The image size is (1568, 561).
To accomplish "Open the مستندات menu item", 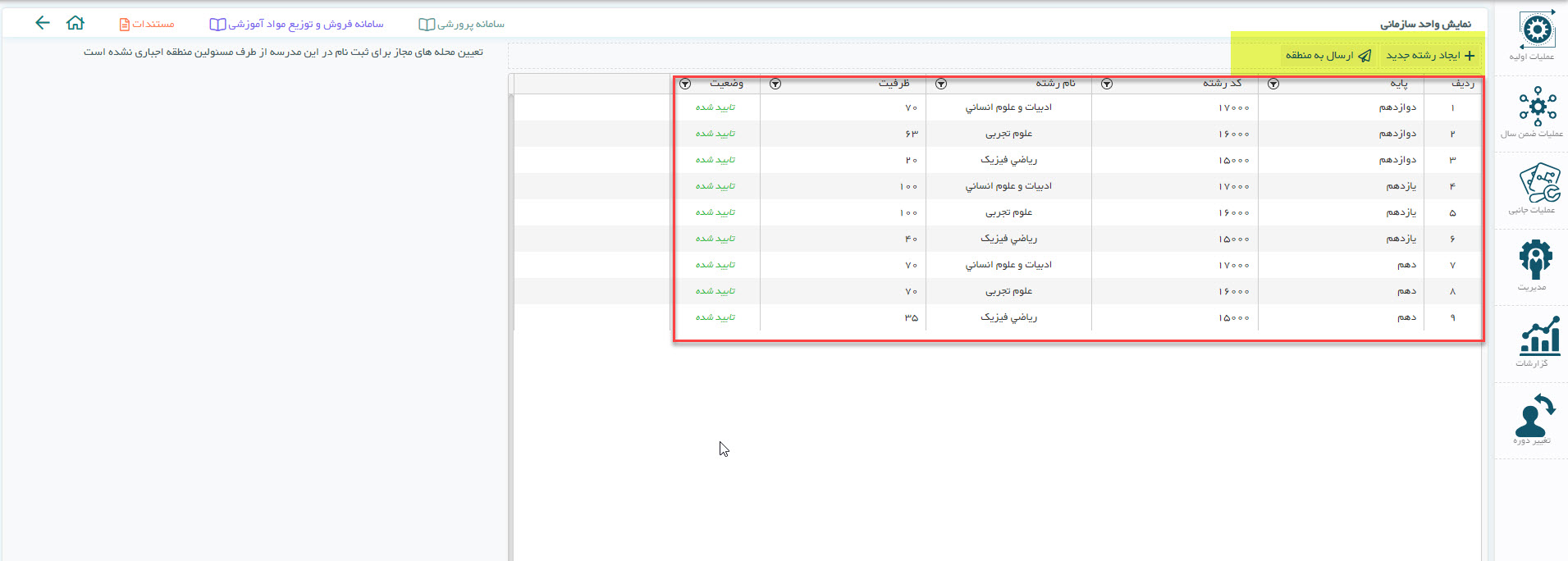I will [x=147, y=24].
